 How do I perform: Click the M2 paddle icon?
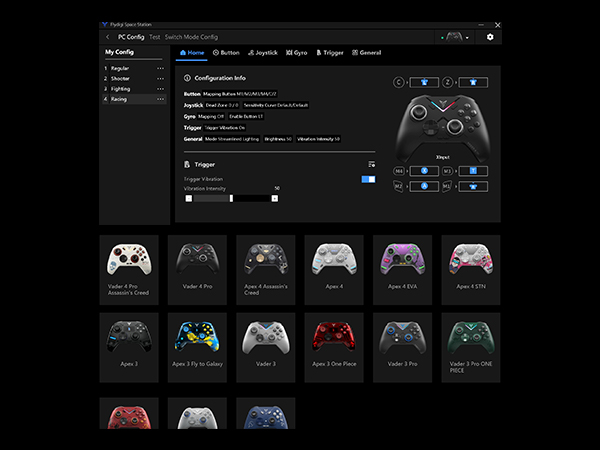point(399,187)
